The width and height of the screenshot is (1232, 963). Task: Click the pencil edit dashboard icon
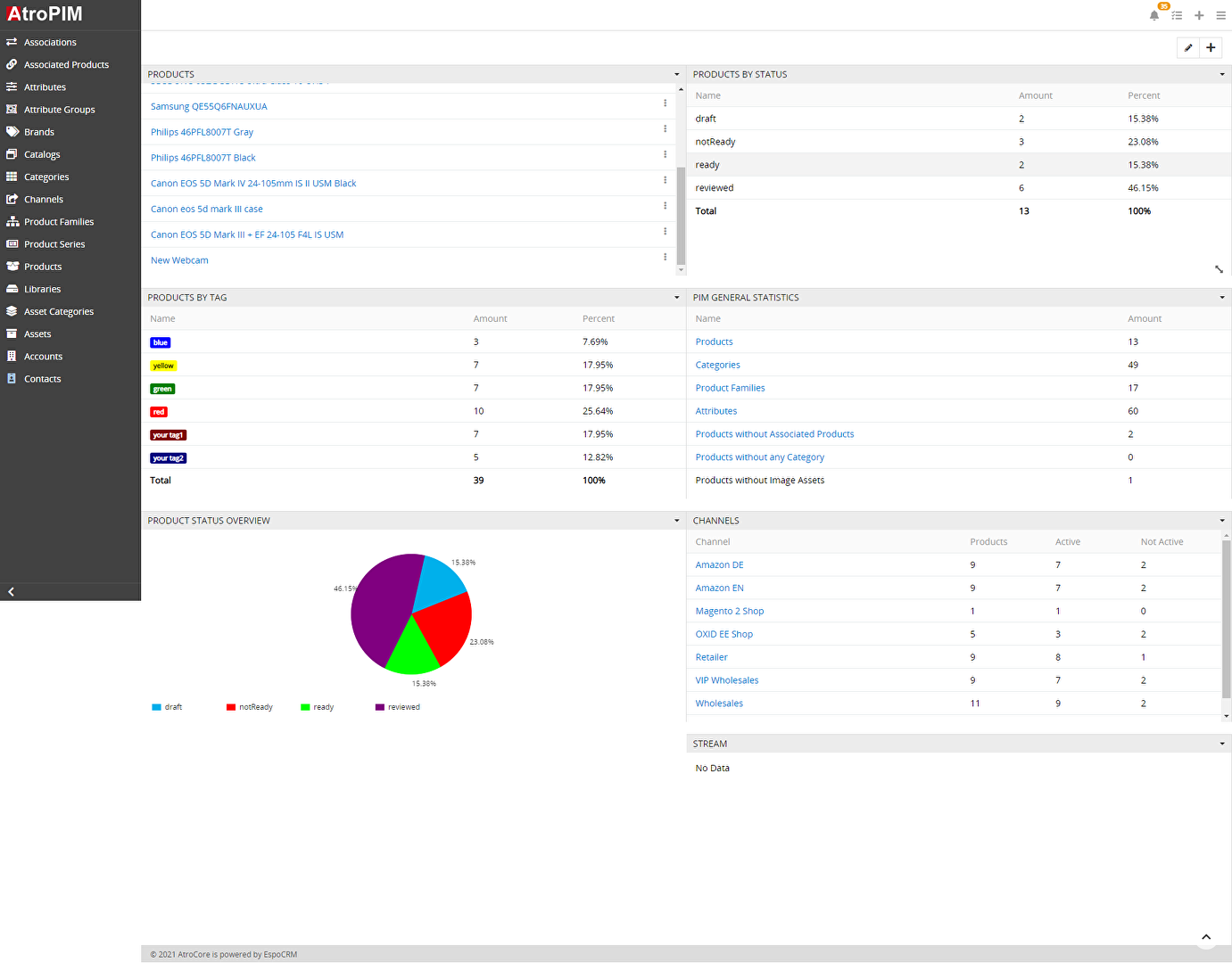[1188, 48]
